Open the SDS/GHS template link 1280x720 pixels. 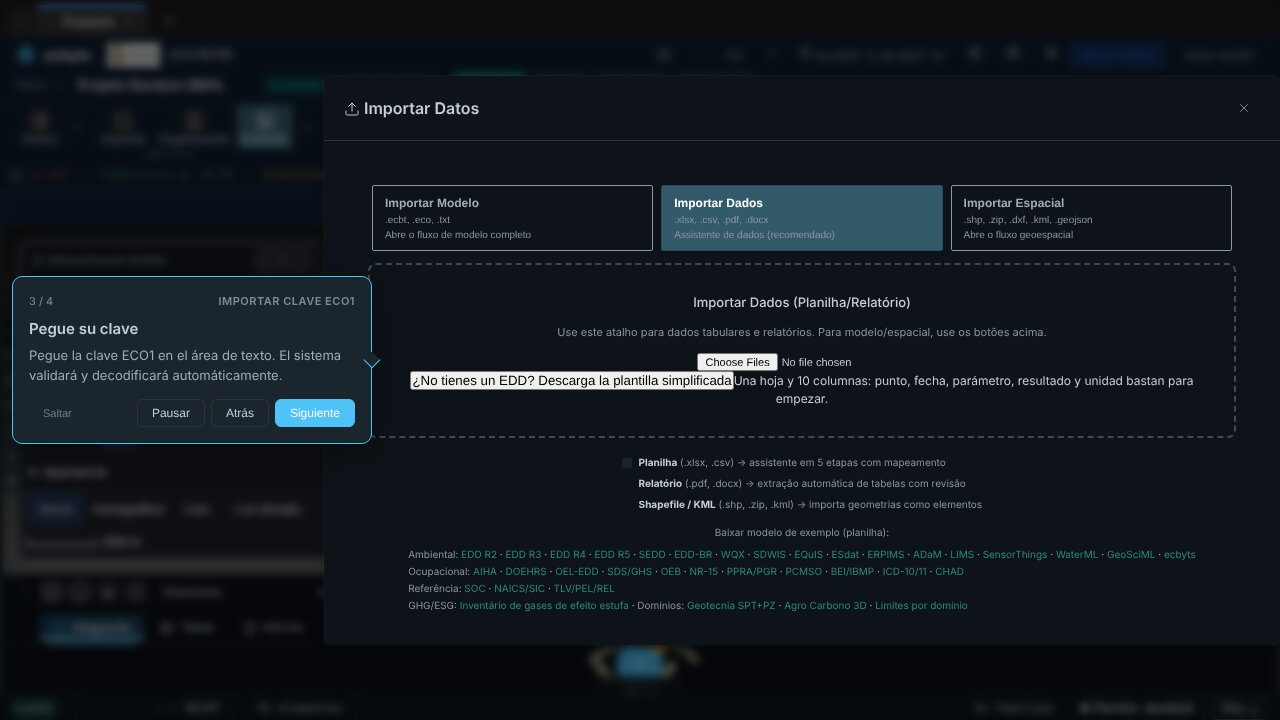tap(630, 571)
